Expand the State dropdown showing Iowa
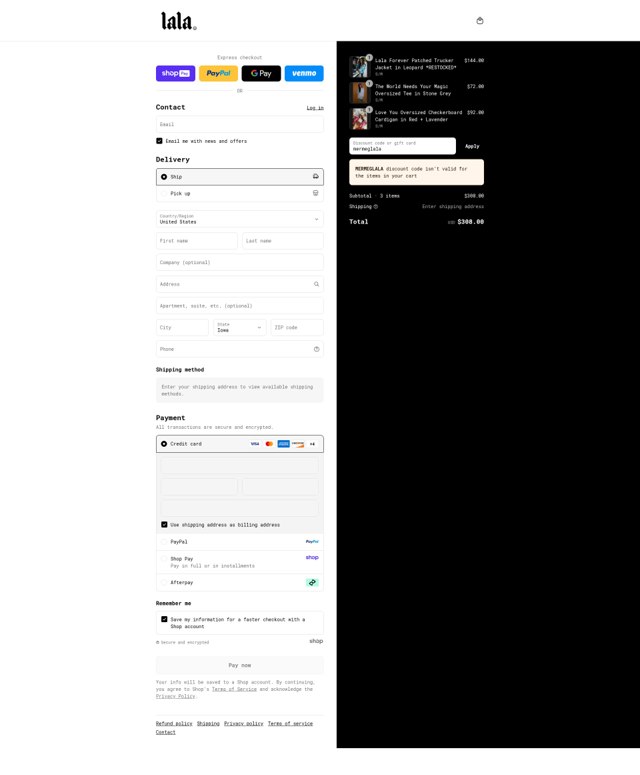640x775 pixels. [240, 327]
